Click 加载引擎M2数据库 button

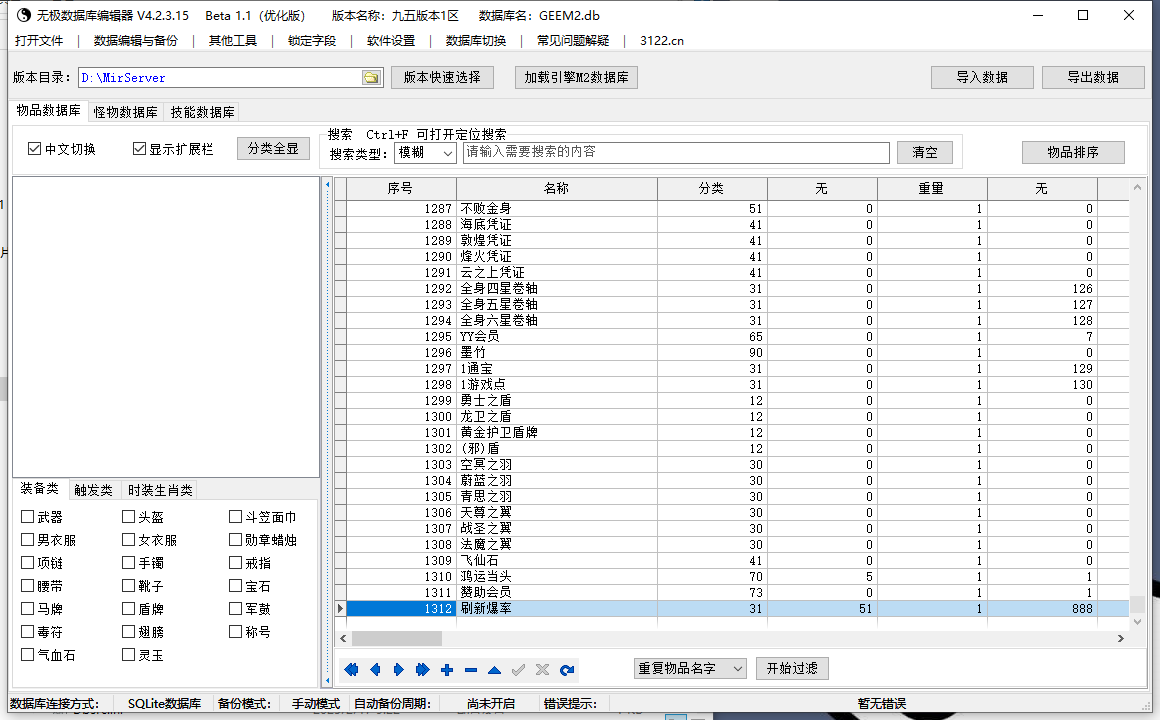pos(576,77)
